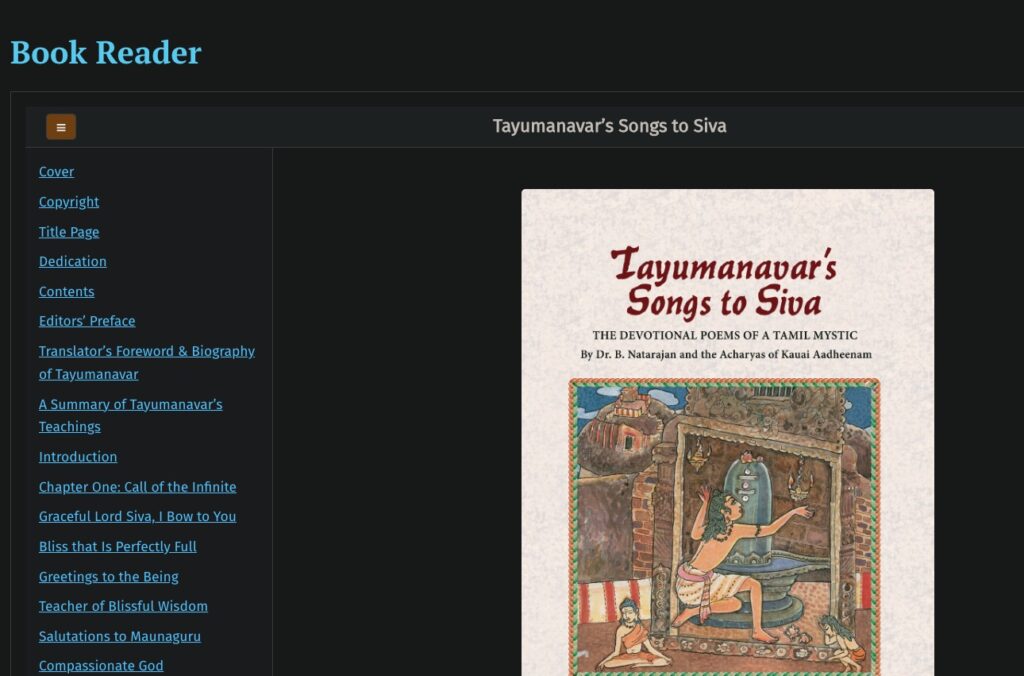
Task: Read A Summary of Tayumanavar's Teachings
Action: (x=130, y=405)
